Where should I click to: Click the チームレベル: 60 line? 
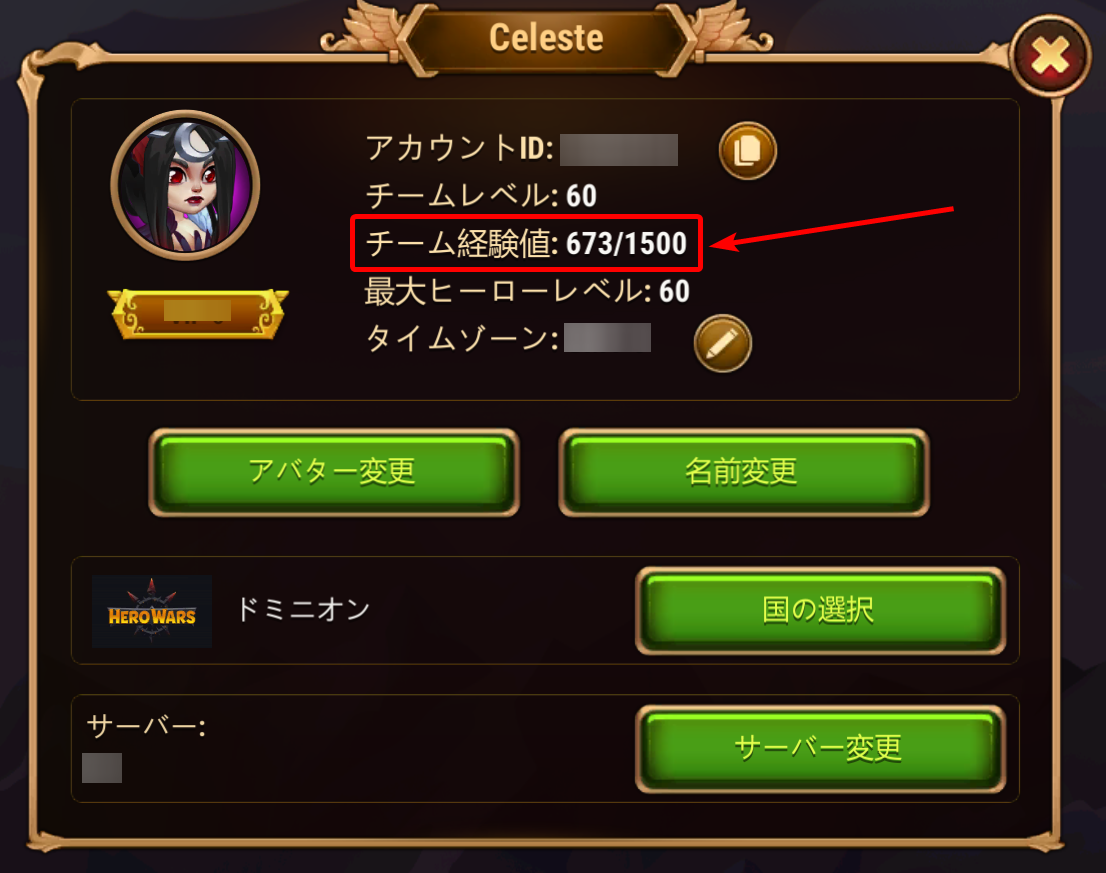(481, 196)
